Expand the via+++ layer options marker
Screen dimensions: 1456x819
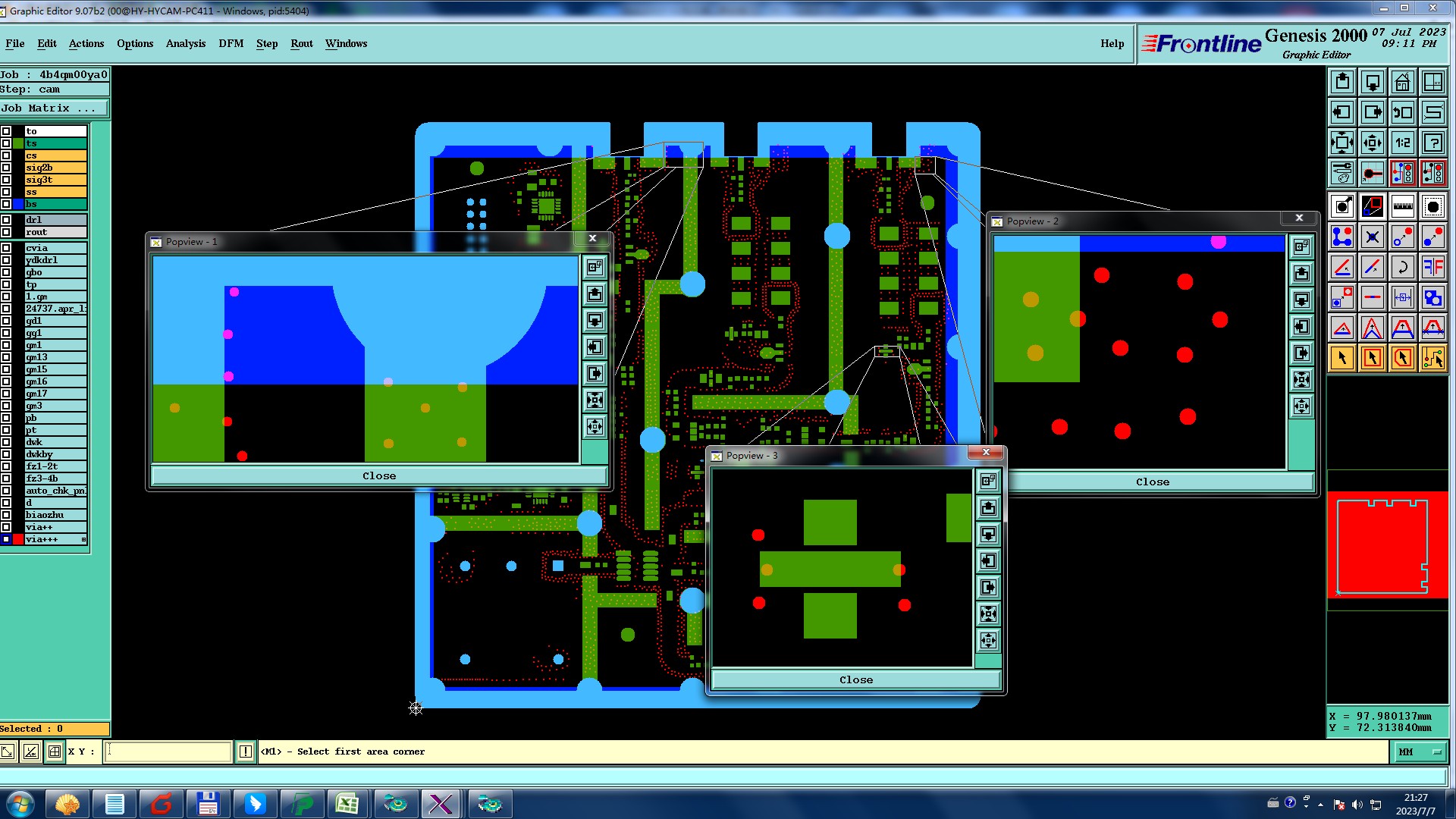[83, 539]
